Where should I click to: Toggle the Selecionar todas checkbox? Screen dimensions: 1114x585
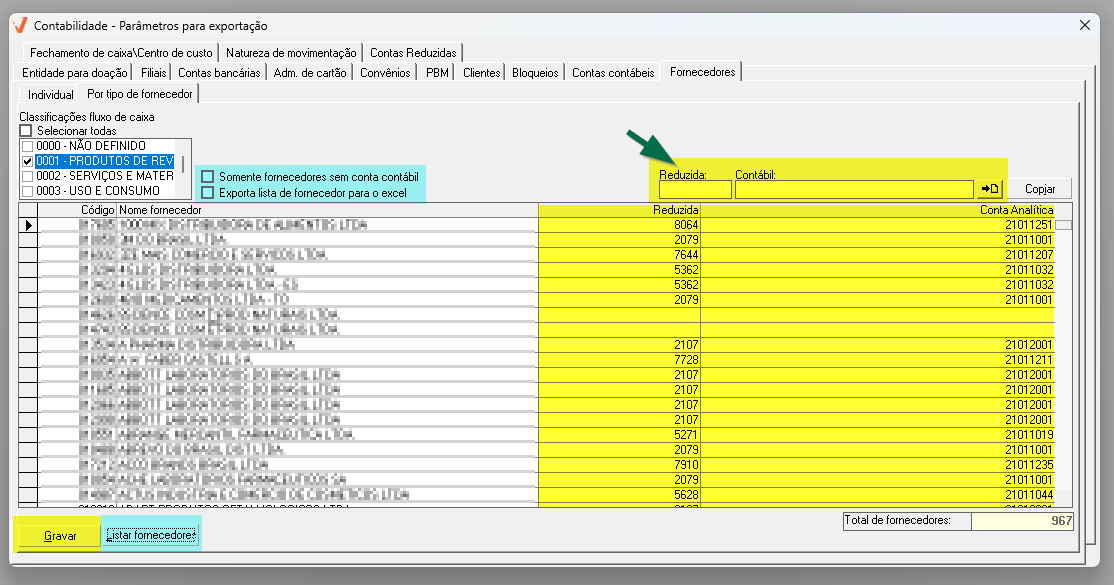[x=26, y=131]
